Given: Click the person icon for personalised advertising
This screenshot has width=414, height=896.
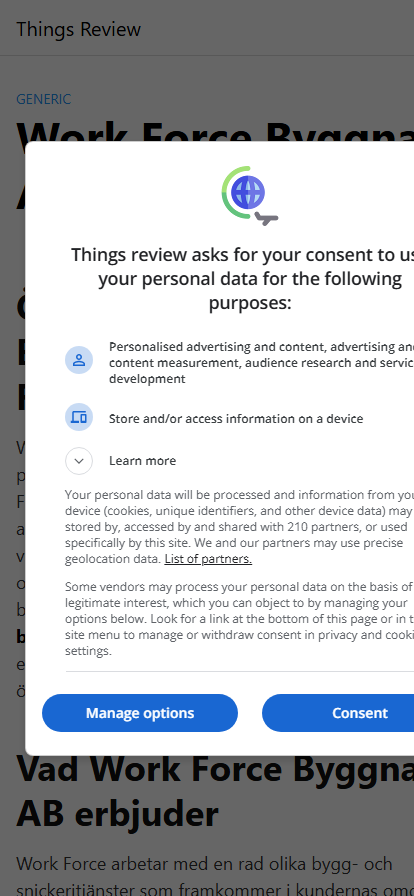Looking at the screenshot, I should [x=79, y=360].
